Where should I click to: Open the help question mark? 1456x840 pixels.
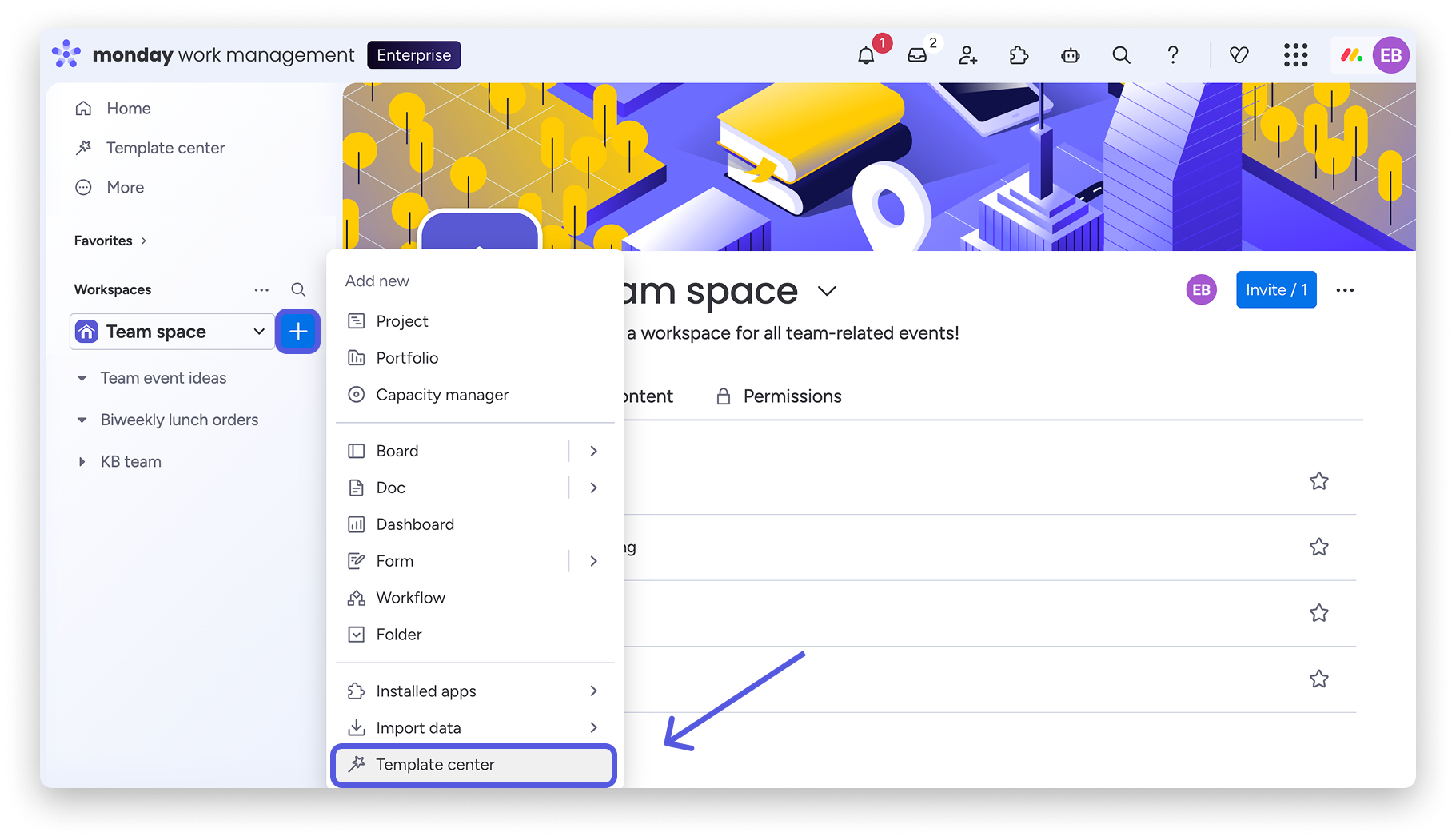point(1173,55)
